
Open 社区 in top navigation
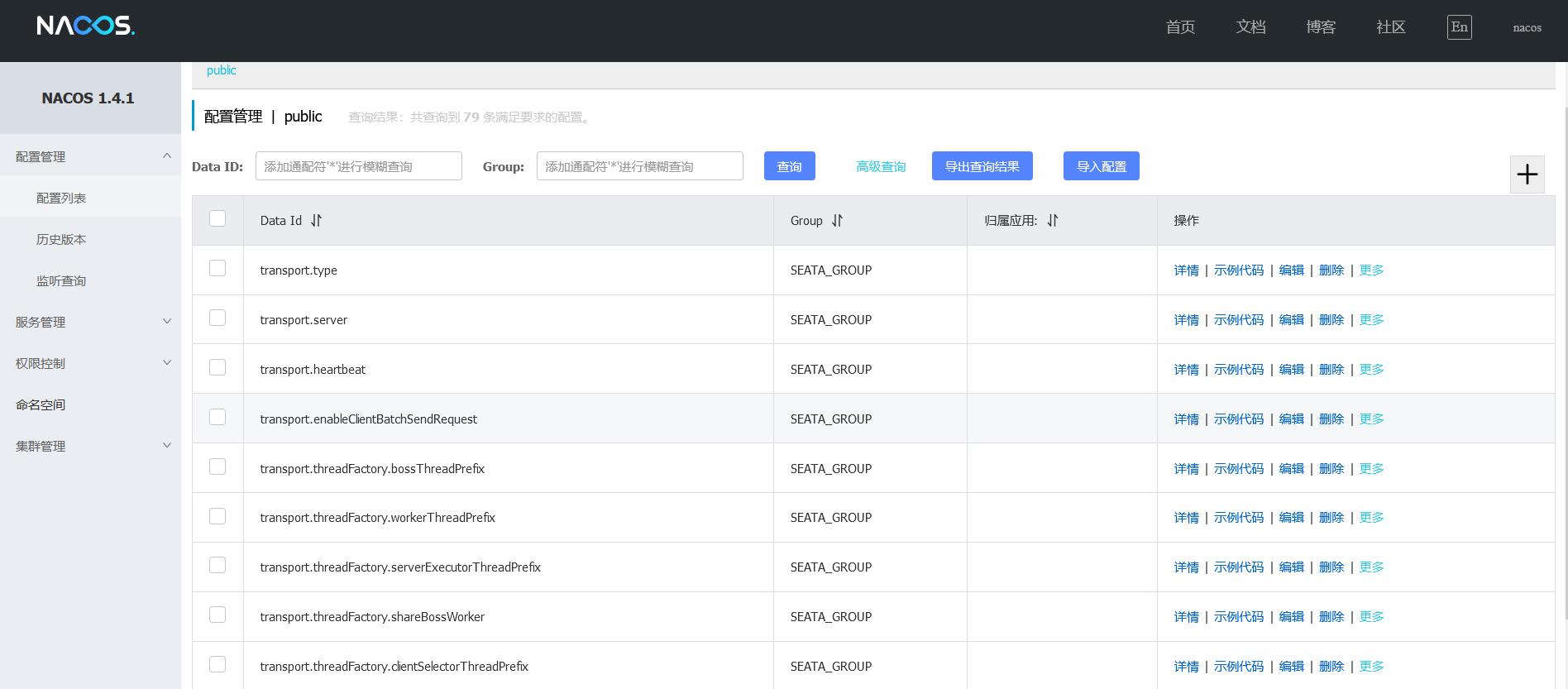[1391, 27]
